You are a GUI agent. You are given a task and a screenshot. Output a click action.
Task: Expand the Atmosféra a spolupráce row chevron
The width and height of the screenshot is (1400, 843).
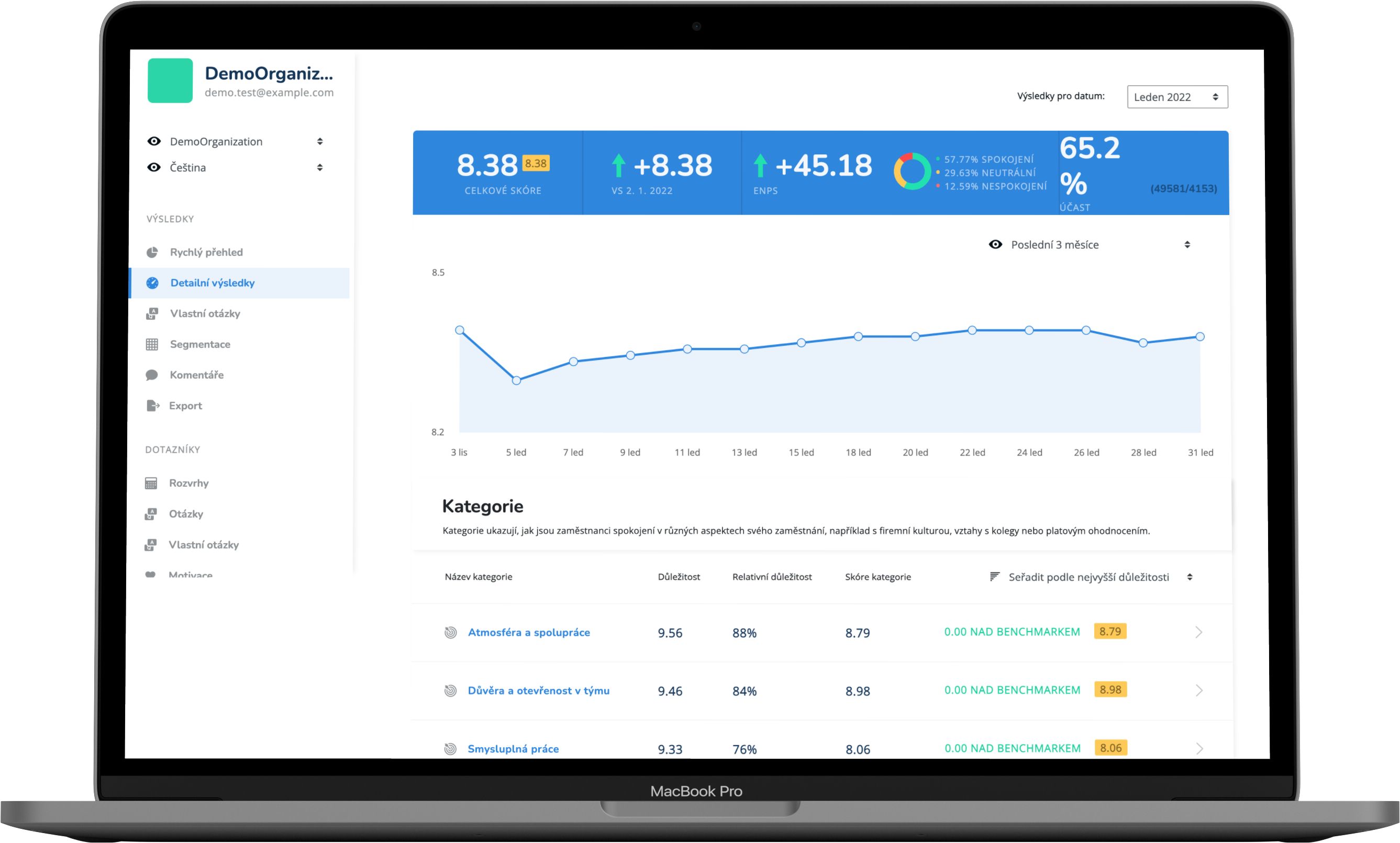pos(1199,633)
